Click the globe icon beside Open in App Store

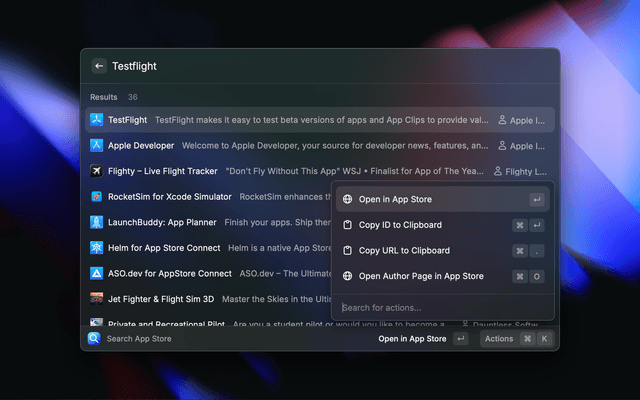click(347, 199)
